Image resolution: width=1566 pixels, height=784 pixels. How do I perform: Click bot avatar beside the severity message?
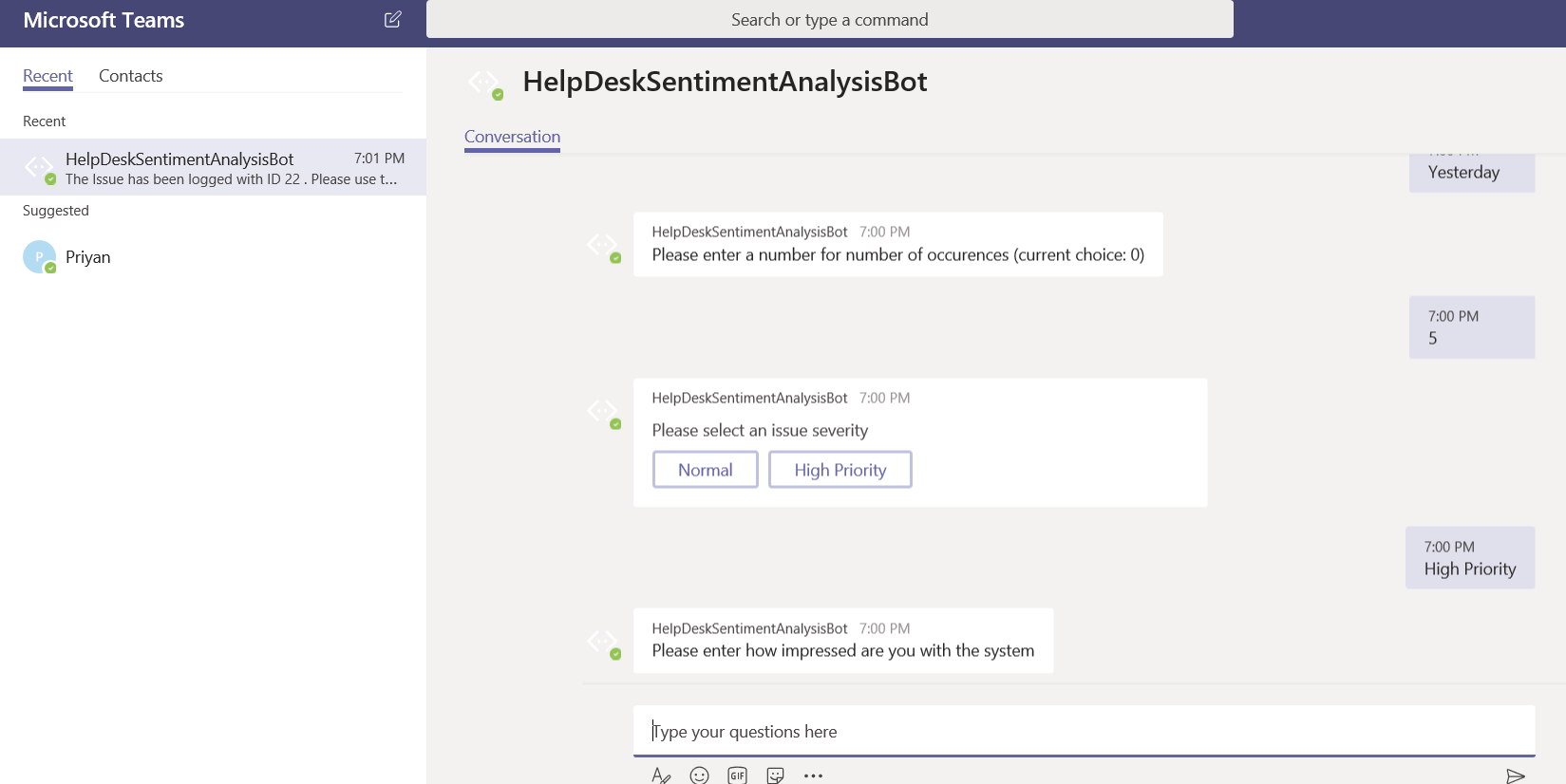pyautogui.click(x=604, y=412)
